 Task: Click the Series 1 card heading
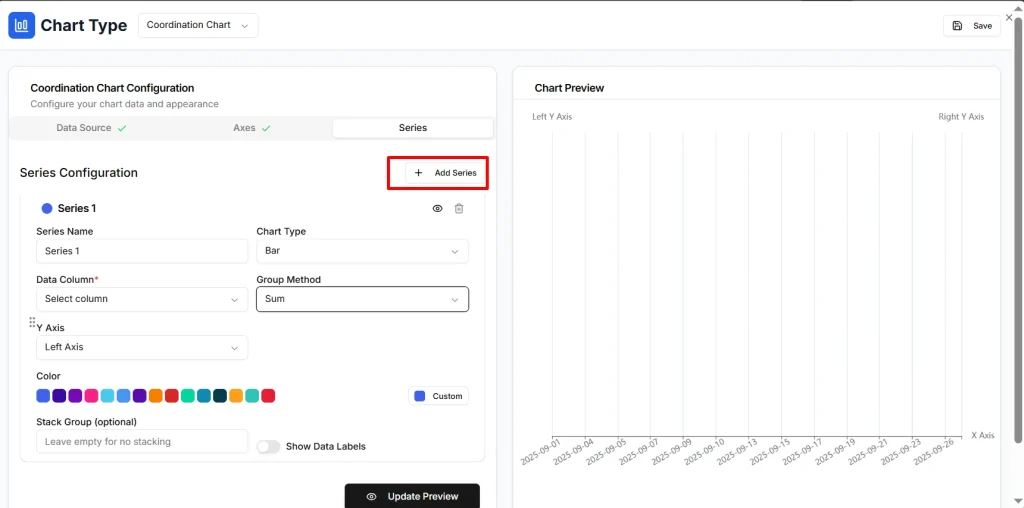77,208
